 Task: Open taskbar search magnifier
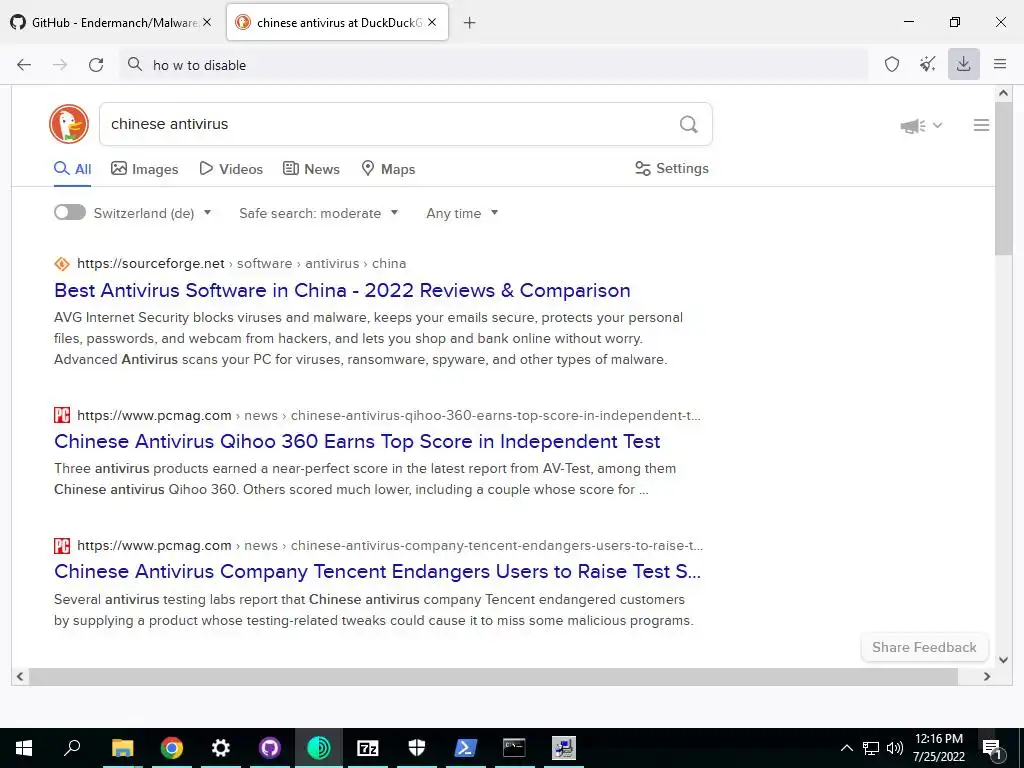(72, 748)
